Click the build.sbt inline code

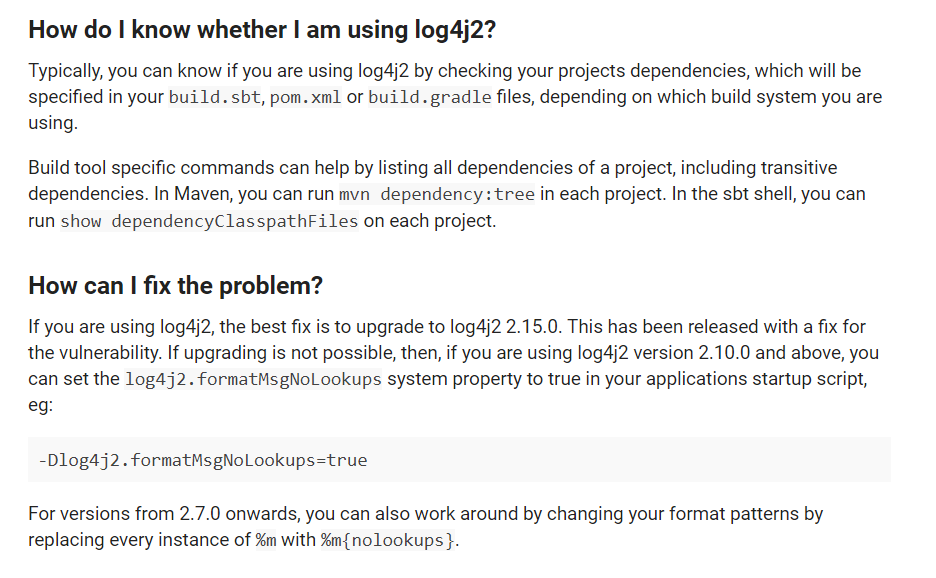pos(215,97)
